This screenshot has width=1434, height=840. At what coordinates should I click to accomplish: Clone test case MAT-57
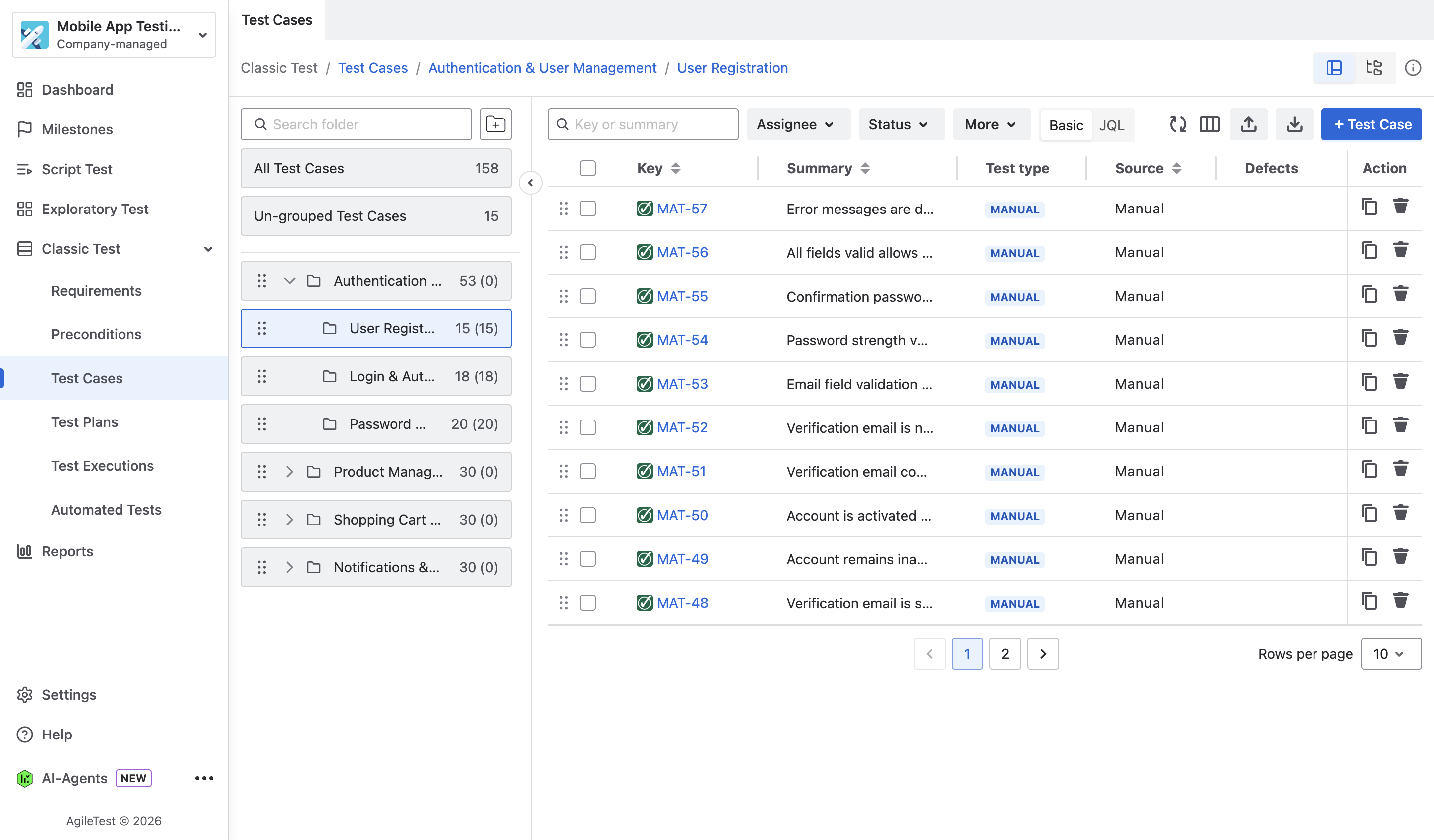(x=1369, y=207)
